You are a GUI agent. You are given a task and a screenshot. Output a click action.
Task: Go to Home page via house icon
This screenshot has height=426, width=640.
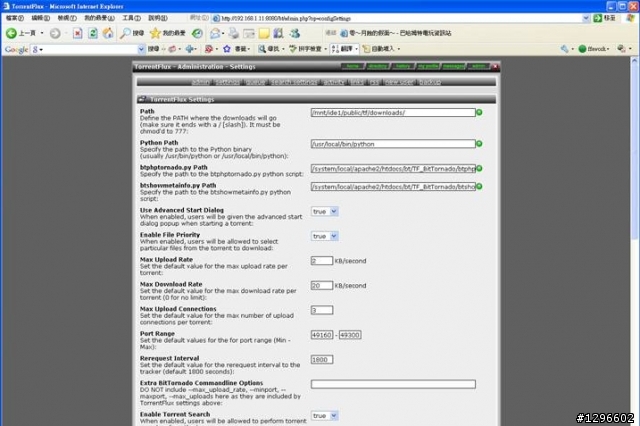[x=108, y=33]
